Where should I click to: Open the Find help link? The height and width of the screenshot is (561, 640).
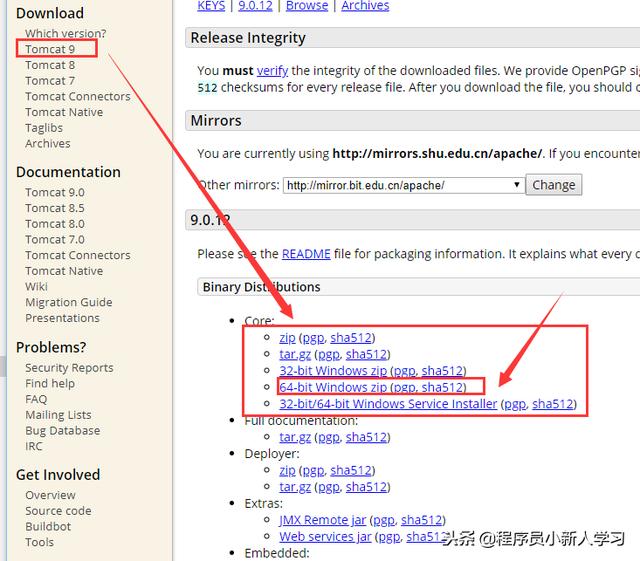coord(50,383)
